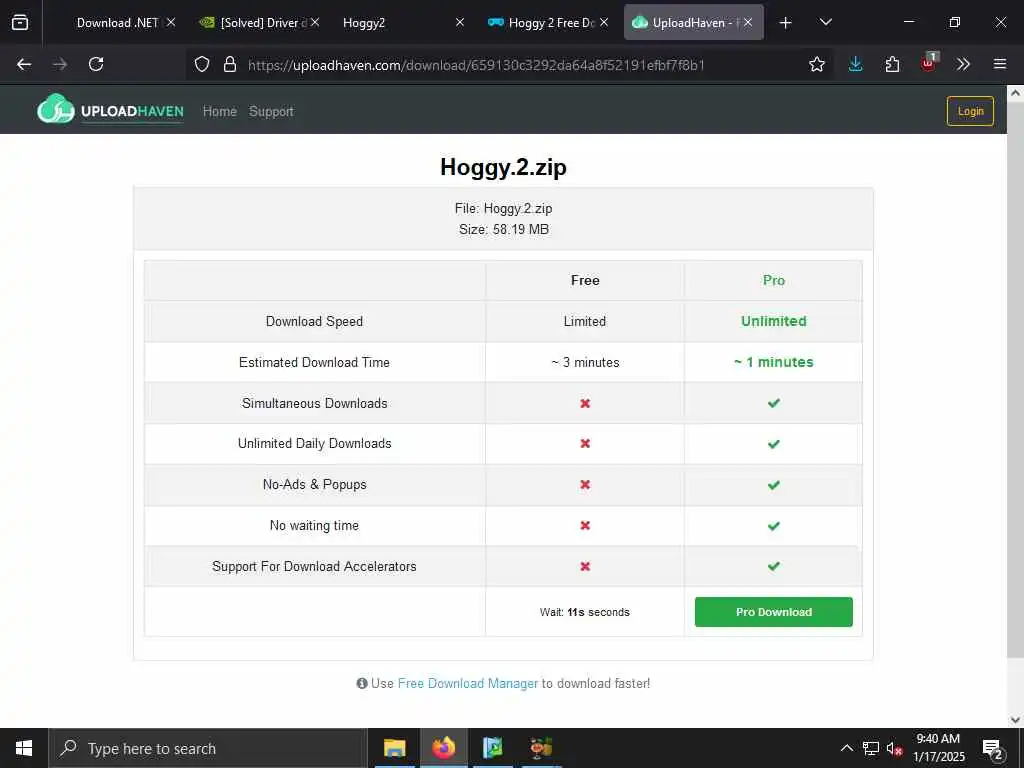Image resolution: width=1024 pixels, height=768 pixels.
Task: Open the extensions puzzle icon
Action: click(x=892, y=64)
